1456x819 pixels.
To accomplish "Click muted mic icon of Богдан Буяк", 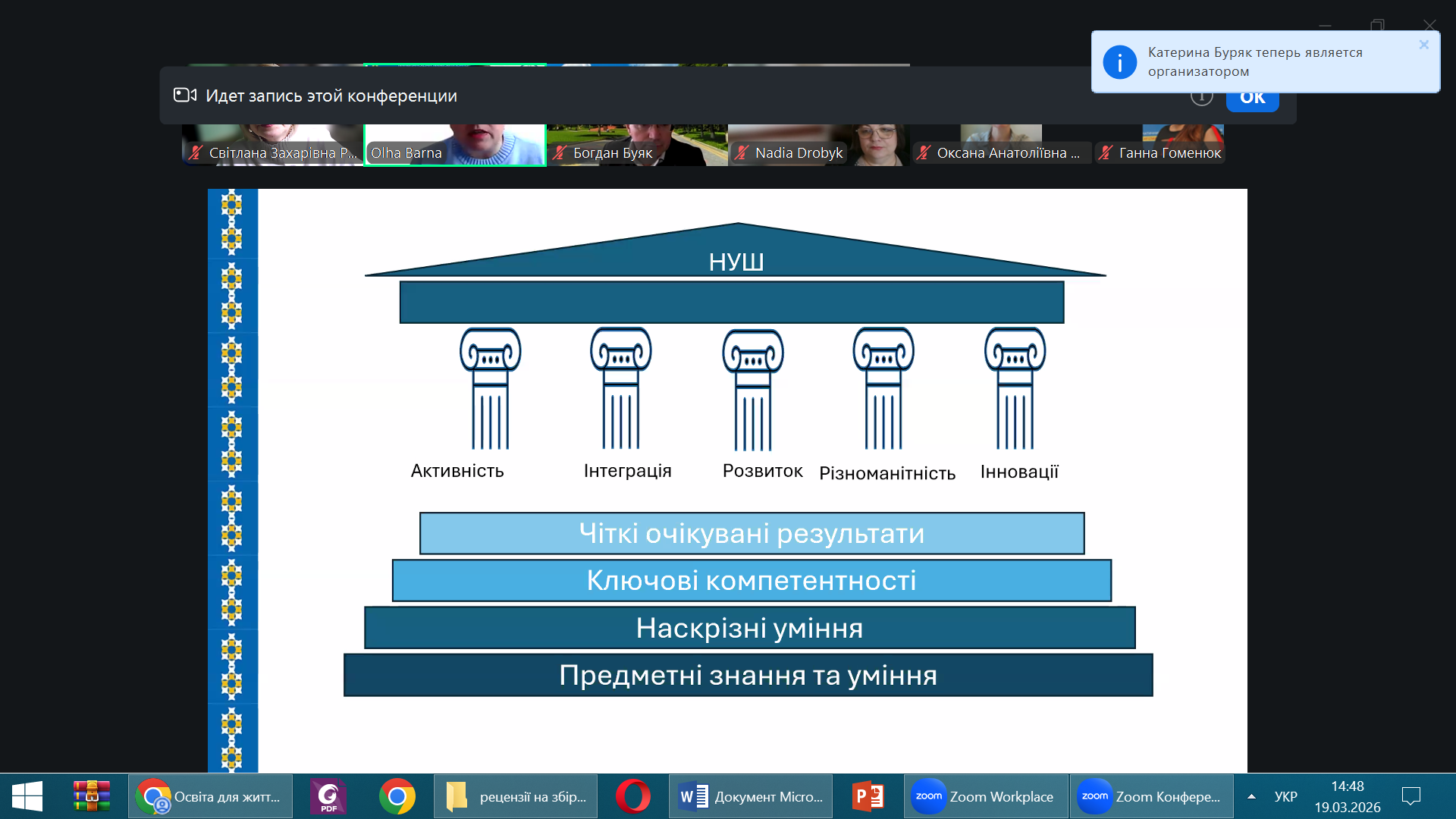I will tap(560, 152).
